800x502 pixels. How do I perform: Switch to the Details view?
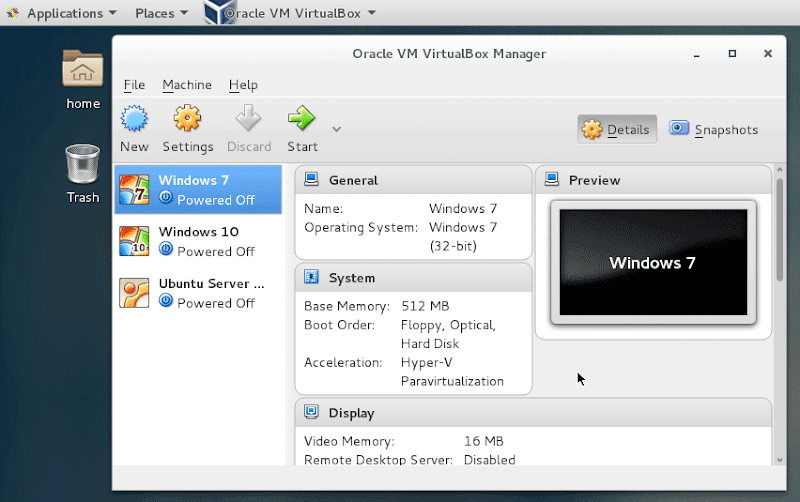tap(617, 130)
